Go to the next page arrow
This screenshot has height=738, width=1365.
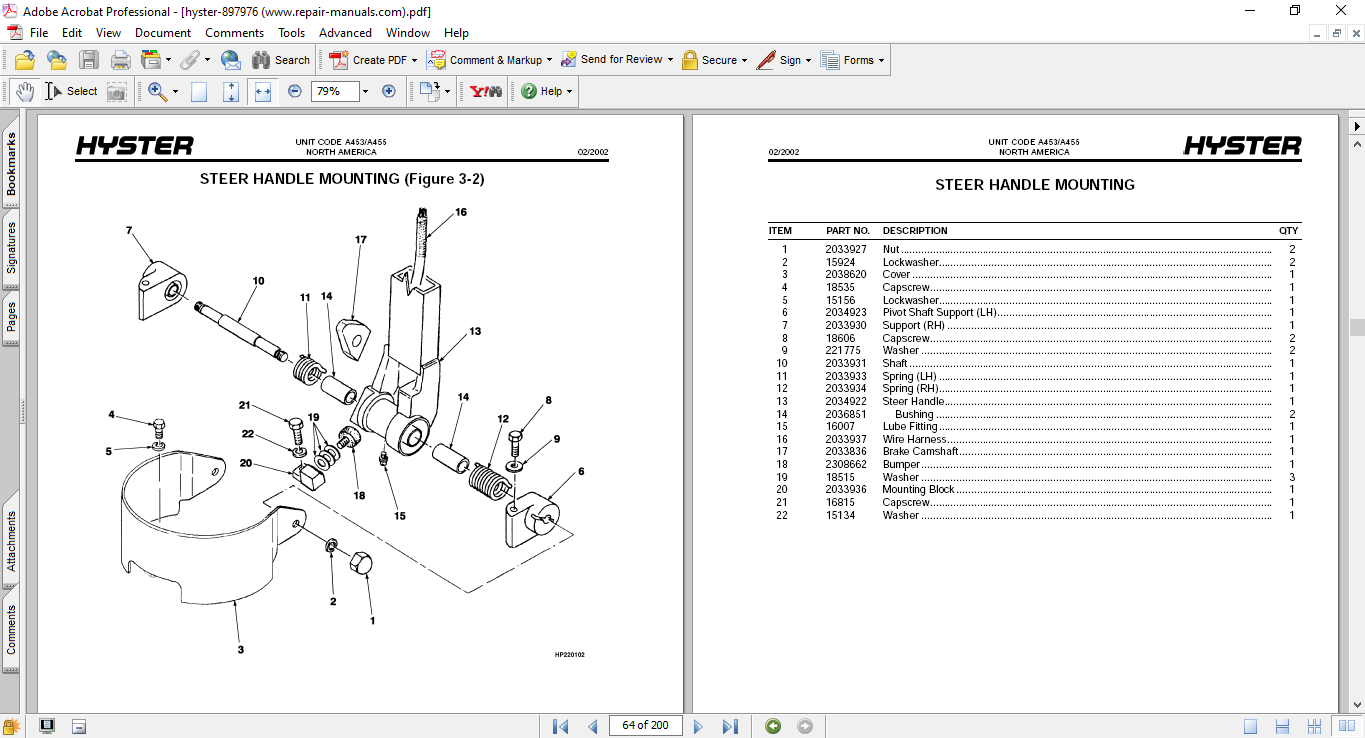tap(699, 726)
